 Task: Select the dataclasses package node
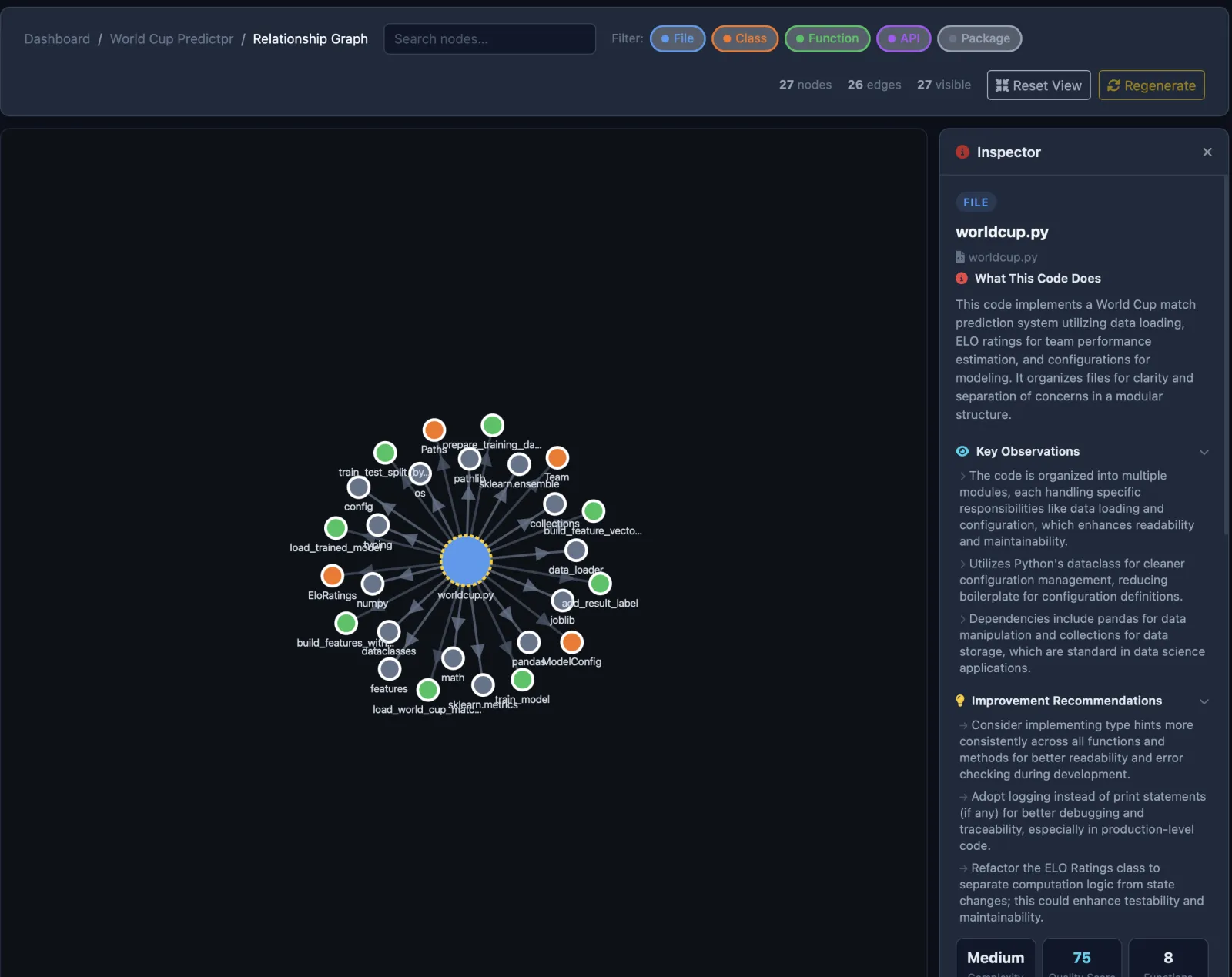[389, 631]
